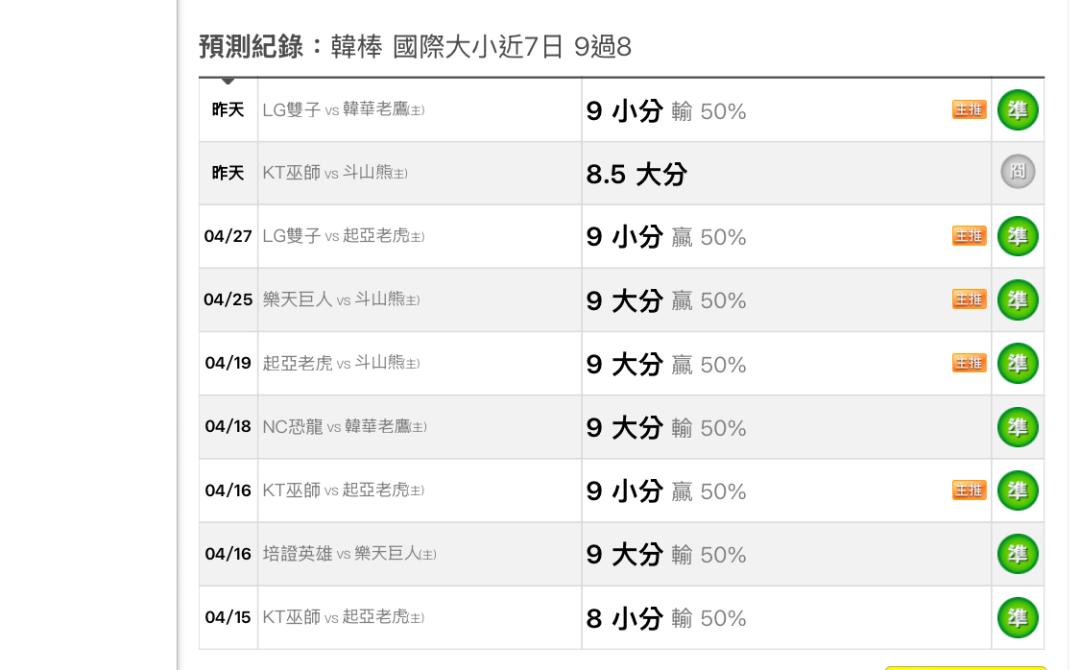Screen dimensions: 1080x670
Task: Click the green 準 icon for 培證英雄 vs 樂天巨人
Action: (1019, 554)
